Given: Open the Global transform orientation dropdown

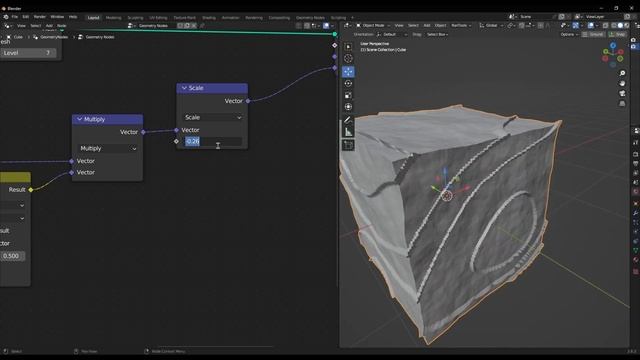Looking at the screenshot, I should point(491,25).
